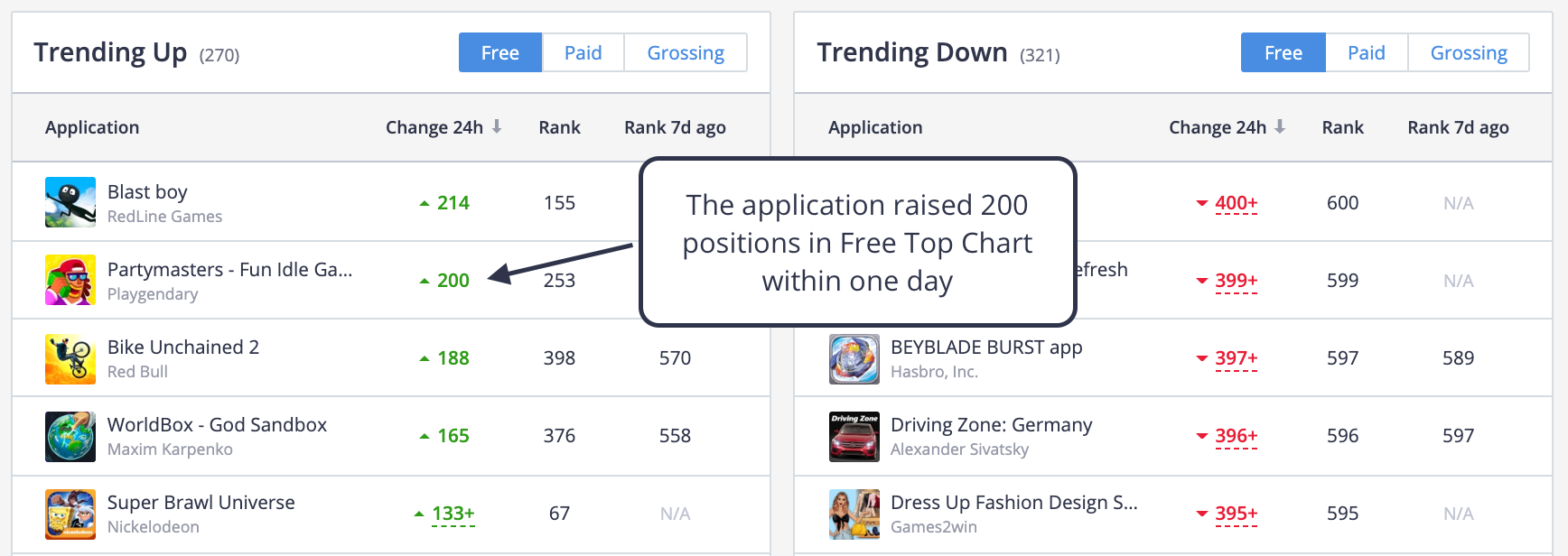This screenshot has height=556, width=1568.
Task: Open the Dress Up Fashion Design app icon
Action: coord(854,514)
